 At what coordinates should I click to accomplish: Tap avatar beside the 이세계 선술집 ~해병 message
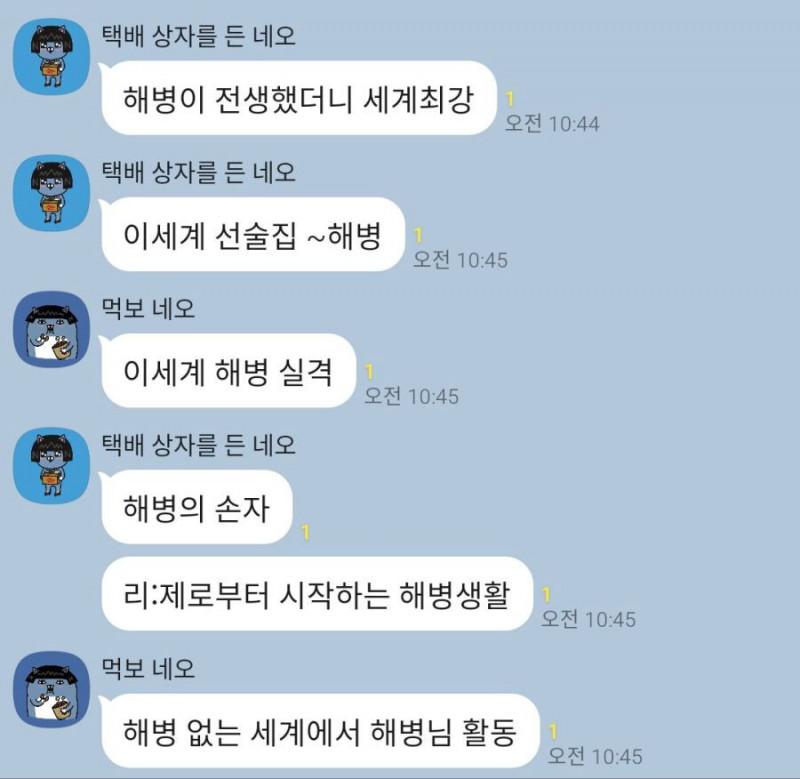pyautogui.click(x=51, y=193)
